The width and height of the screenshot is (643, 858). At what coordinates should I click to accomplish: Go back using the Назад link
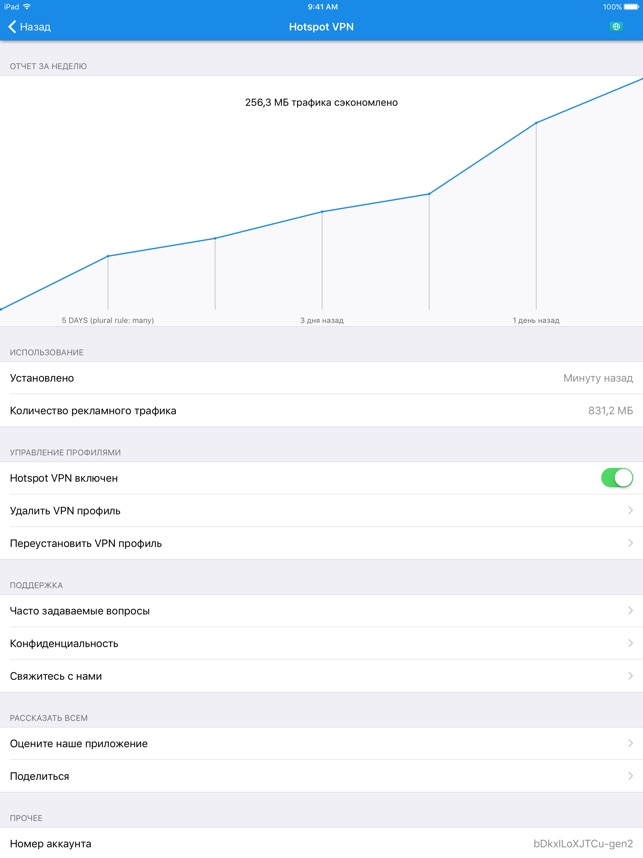pos(35,27)
